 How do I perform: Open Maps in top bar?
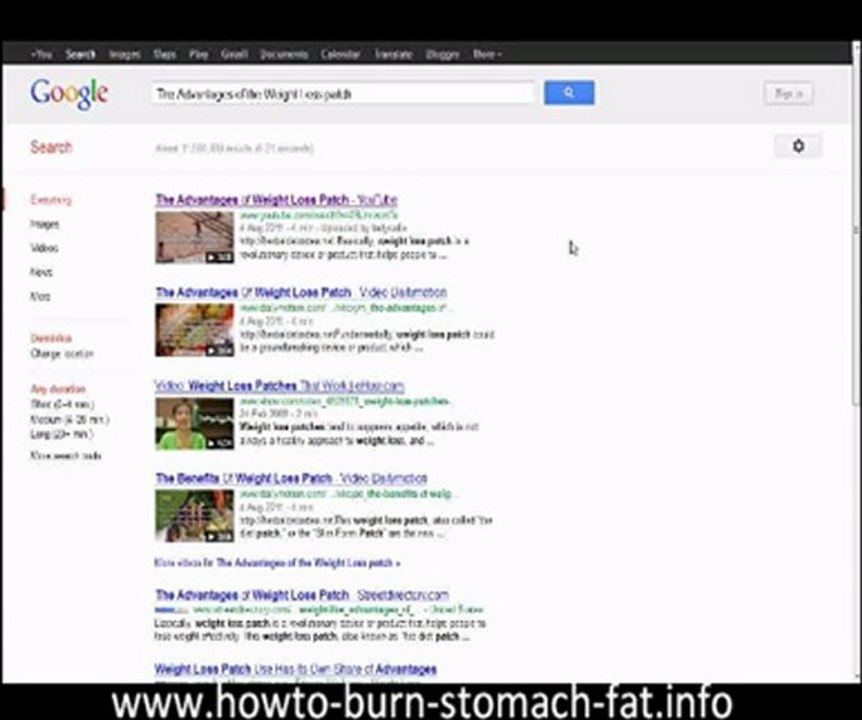[164, 54]
